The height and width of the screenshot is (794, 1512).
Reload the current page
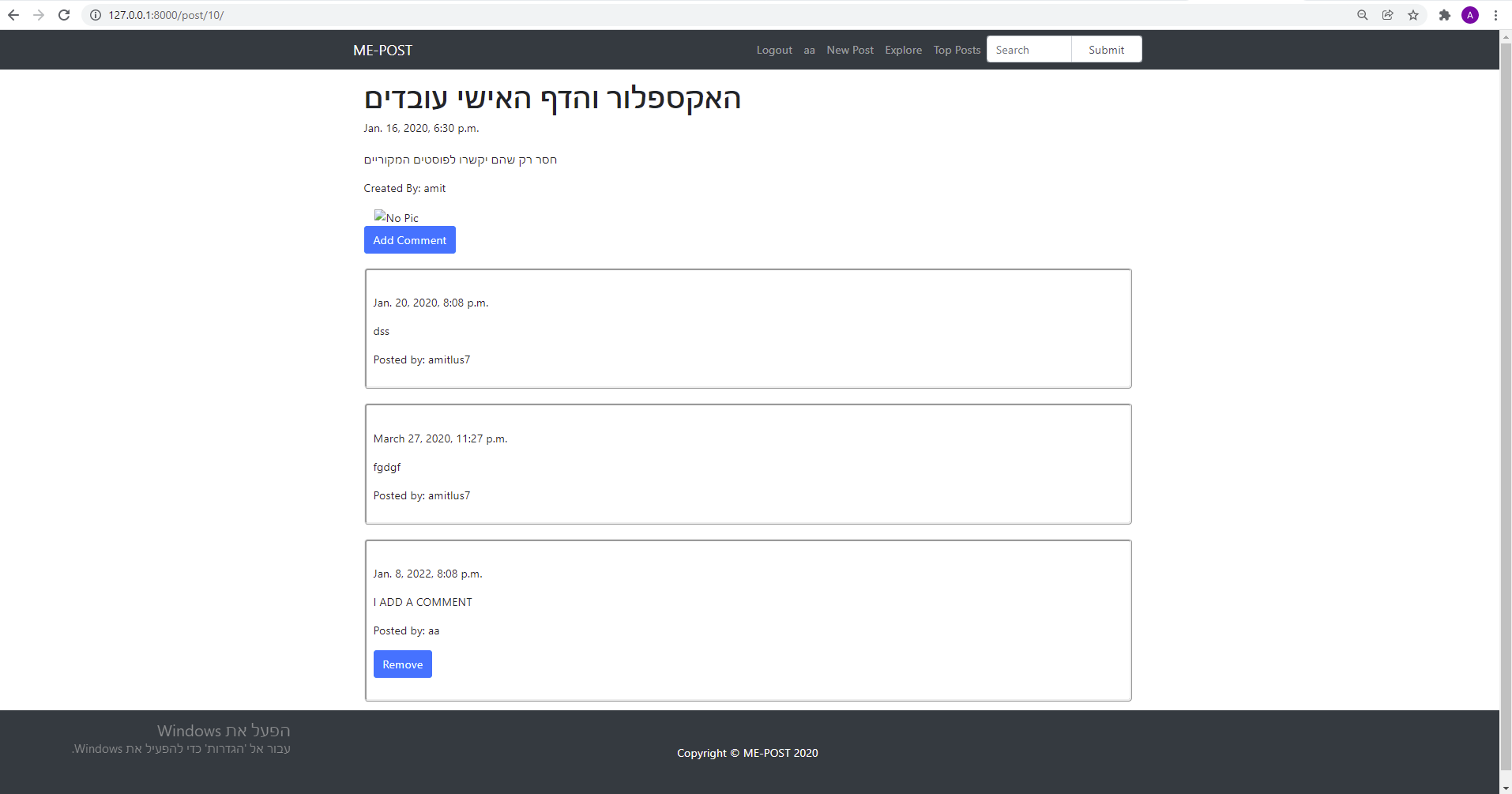coord(64,14)
